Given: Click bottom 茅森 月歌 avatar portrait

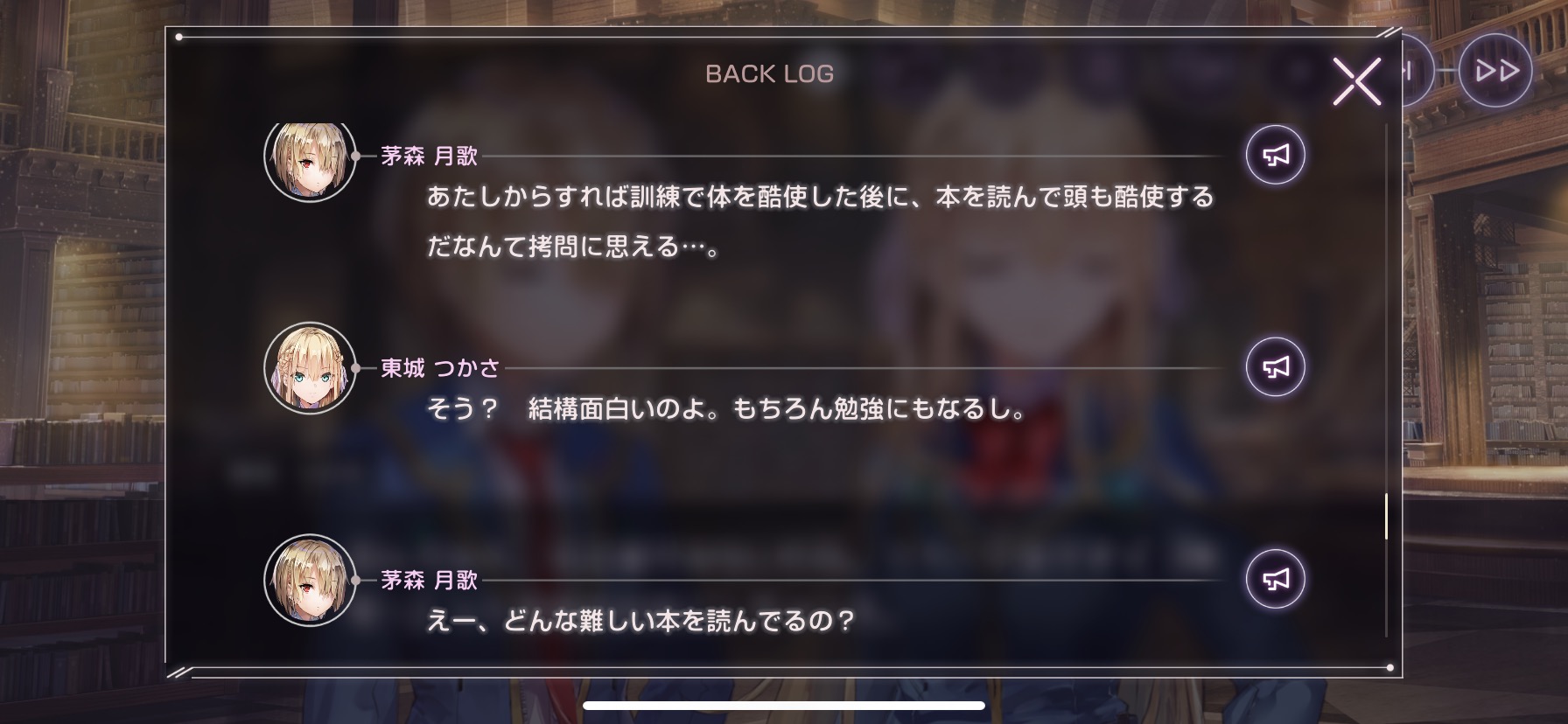Looking at the screenshot, I should point(309,580).
